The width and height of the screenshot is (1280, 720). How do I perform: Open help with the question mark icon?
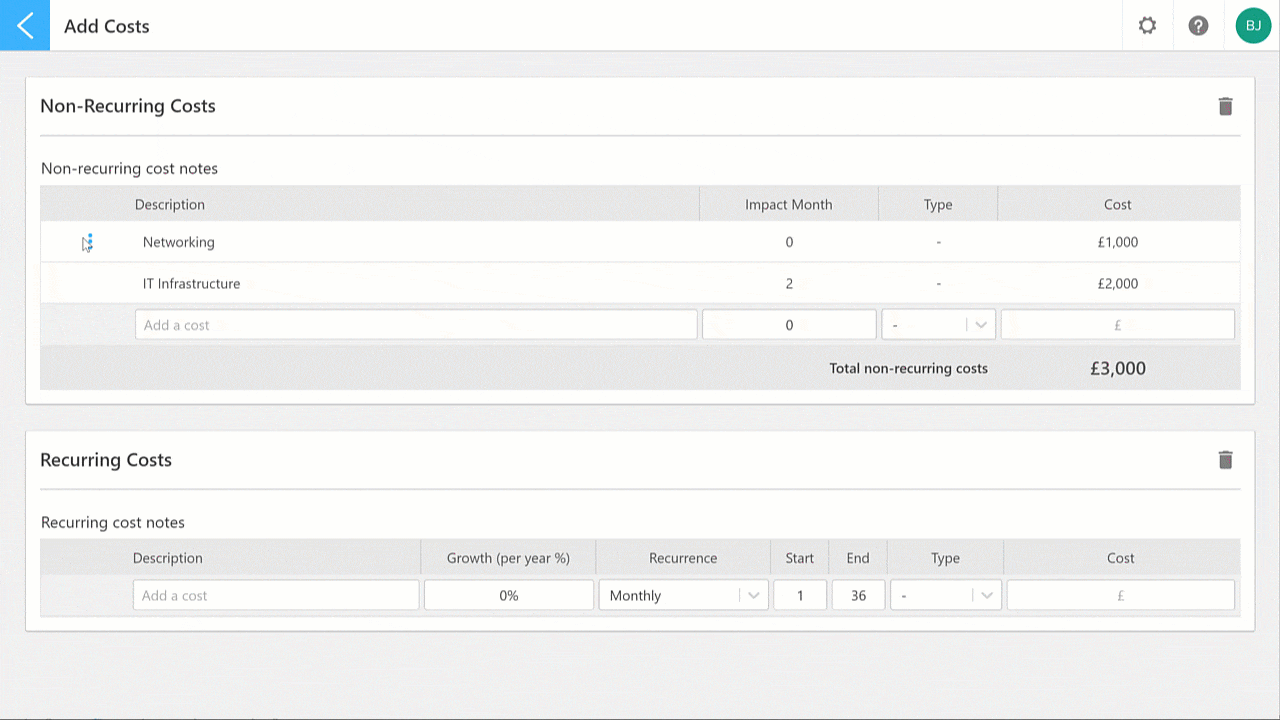point(1198,26)
